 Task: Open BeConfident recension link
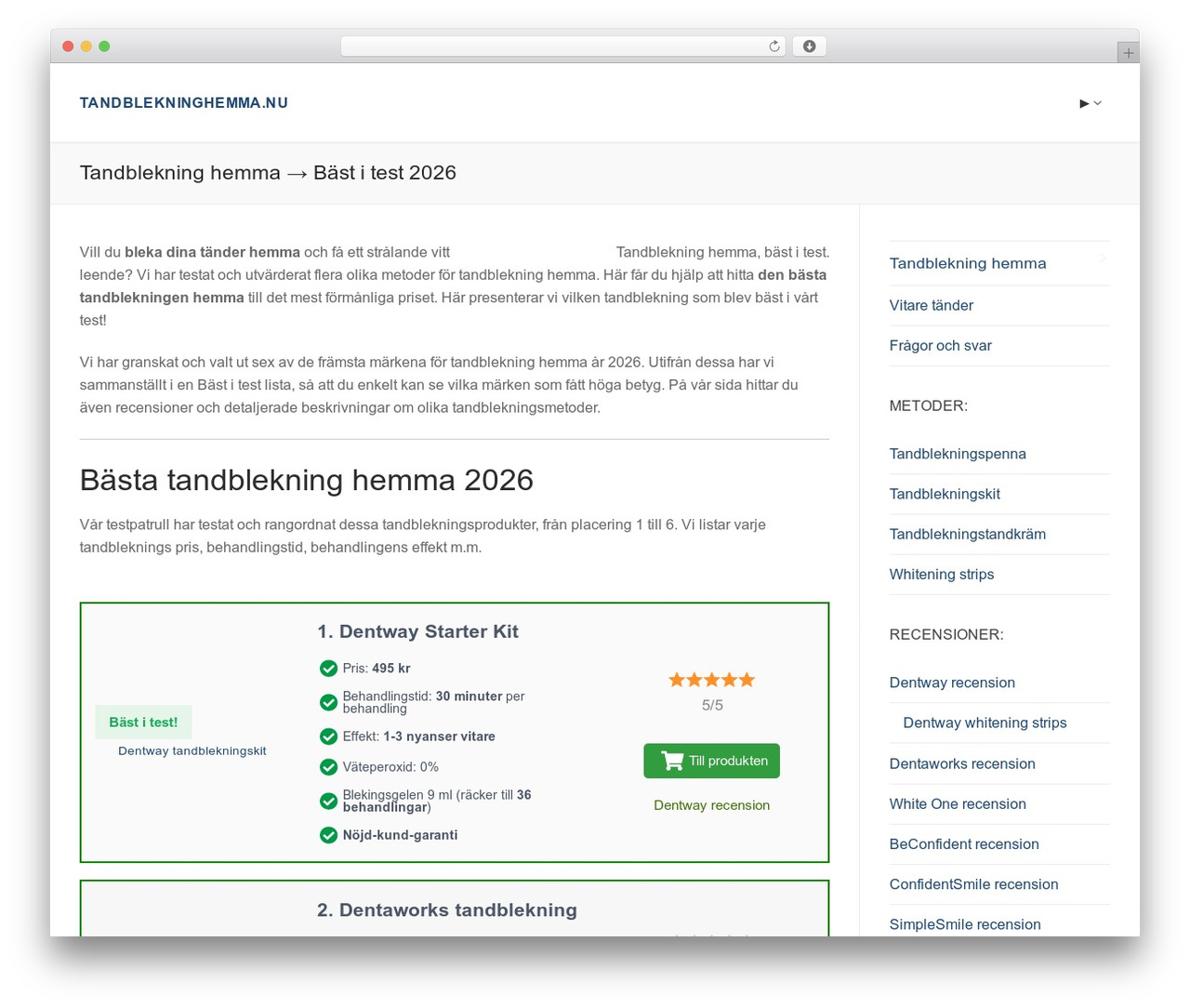pos(964,843)
